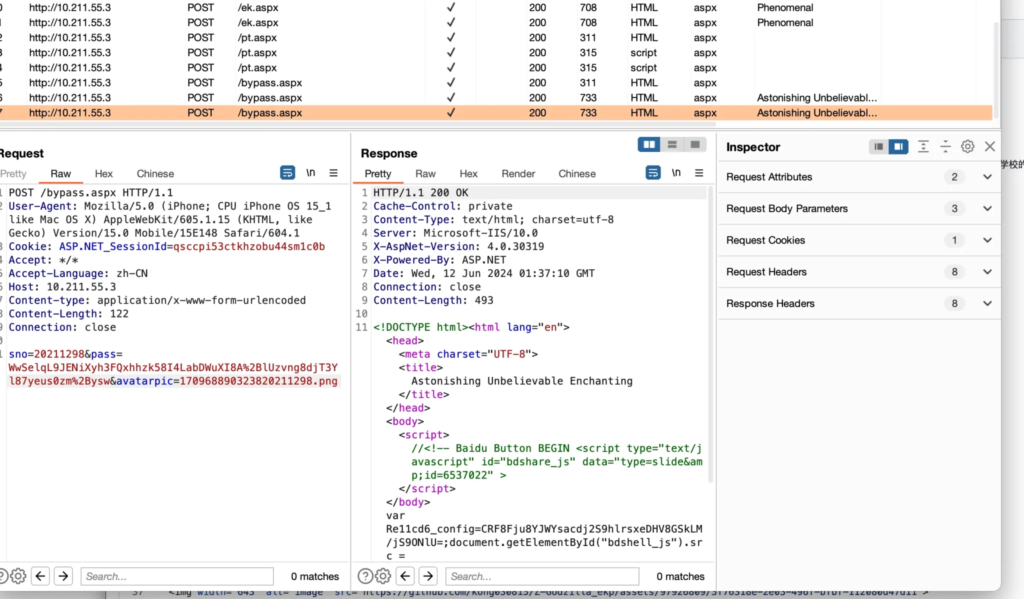Close the Inspector panel

tap(990, 147)
